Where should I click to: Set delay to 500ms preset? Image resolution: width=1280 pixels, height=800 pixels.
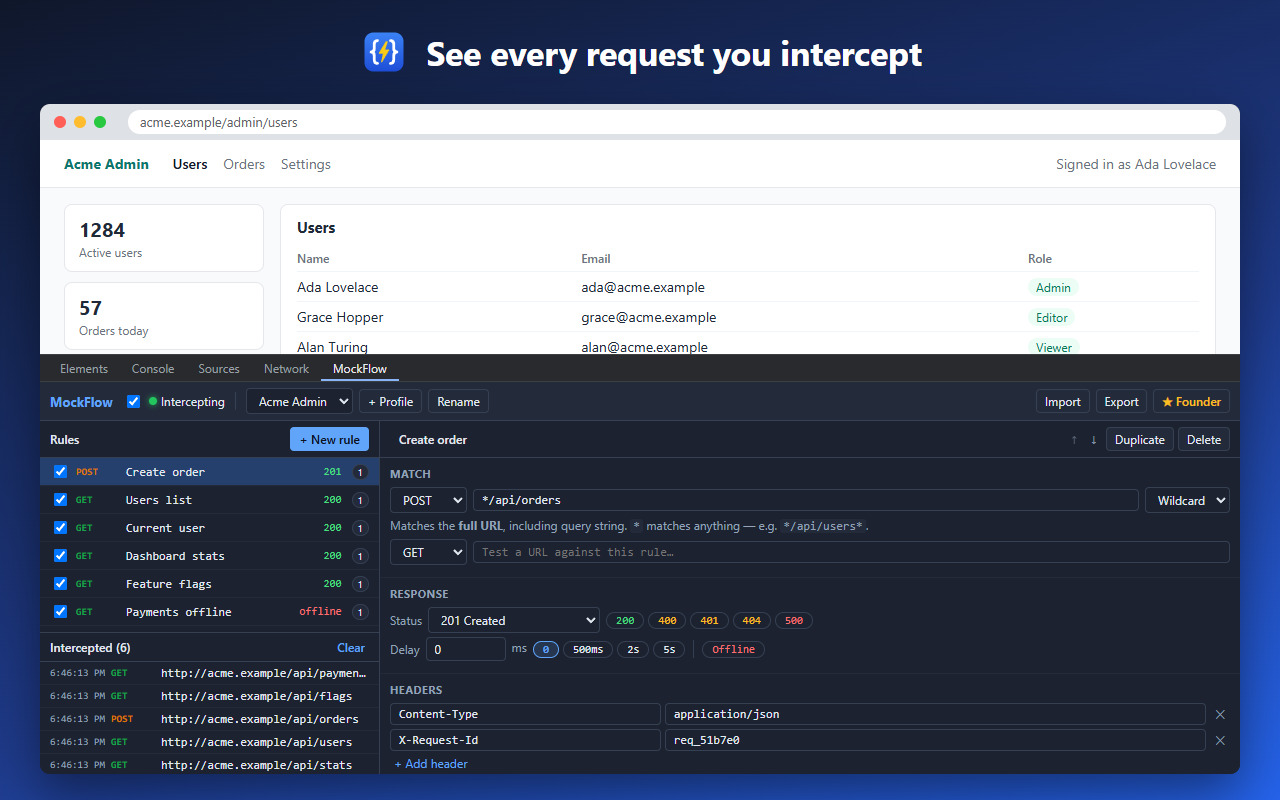point(588,649)
